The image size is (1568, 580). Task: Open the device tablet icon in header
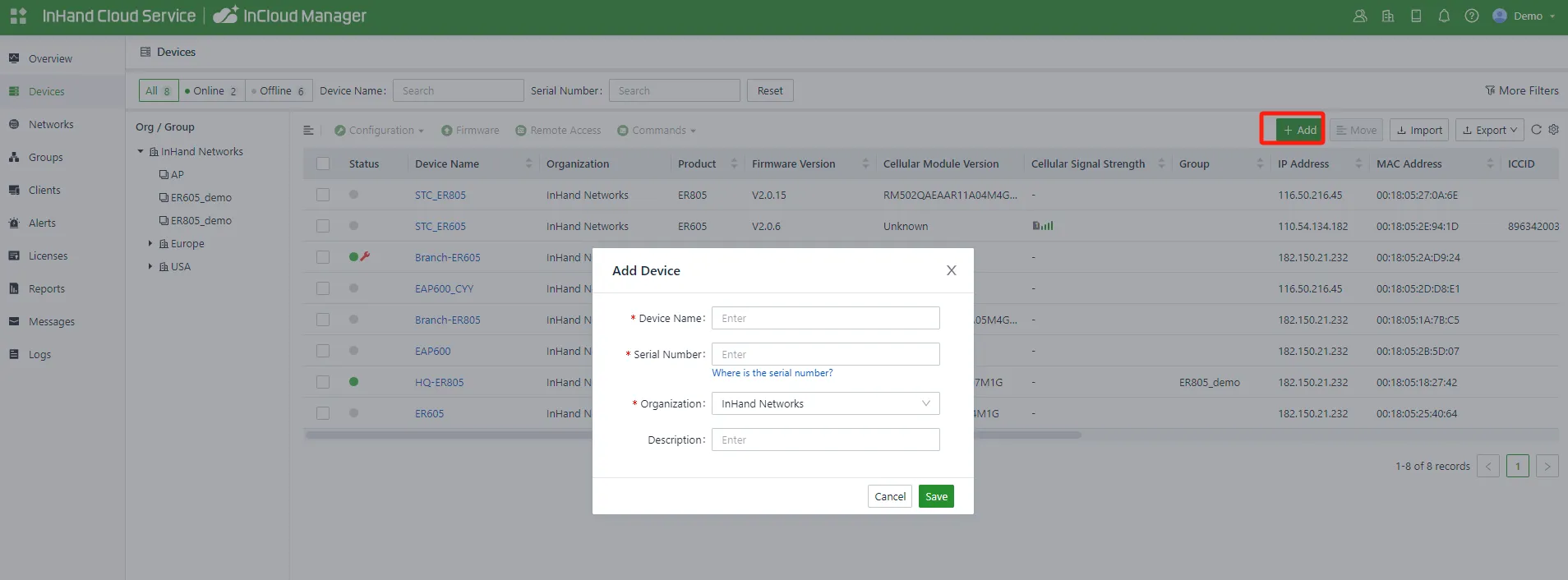coord(1416,16)
